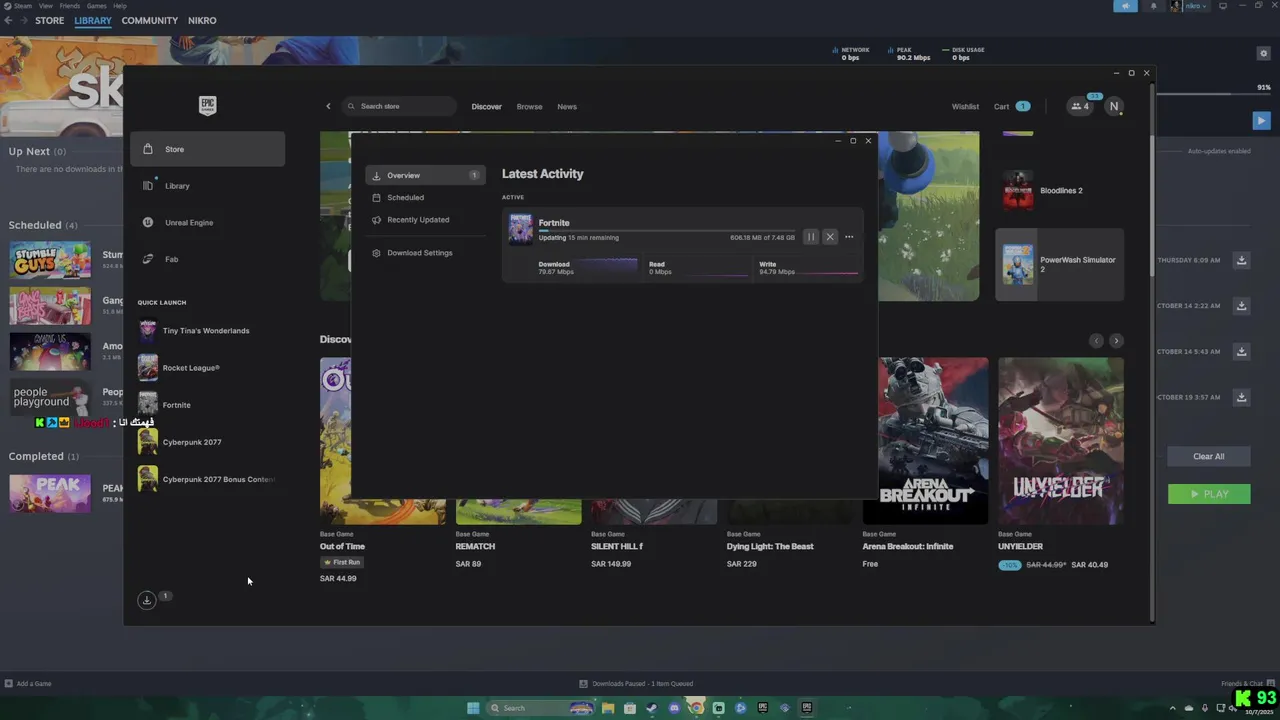The height and width of the screenshot is (720, 1280).
Task: Select Bloodlines 2 in featured list
Action: pos(1059,190)
